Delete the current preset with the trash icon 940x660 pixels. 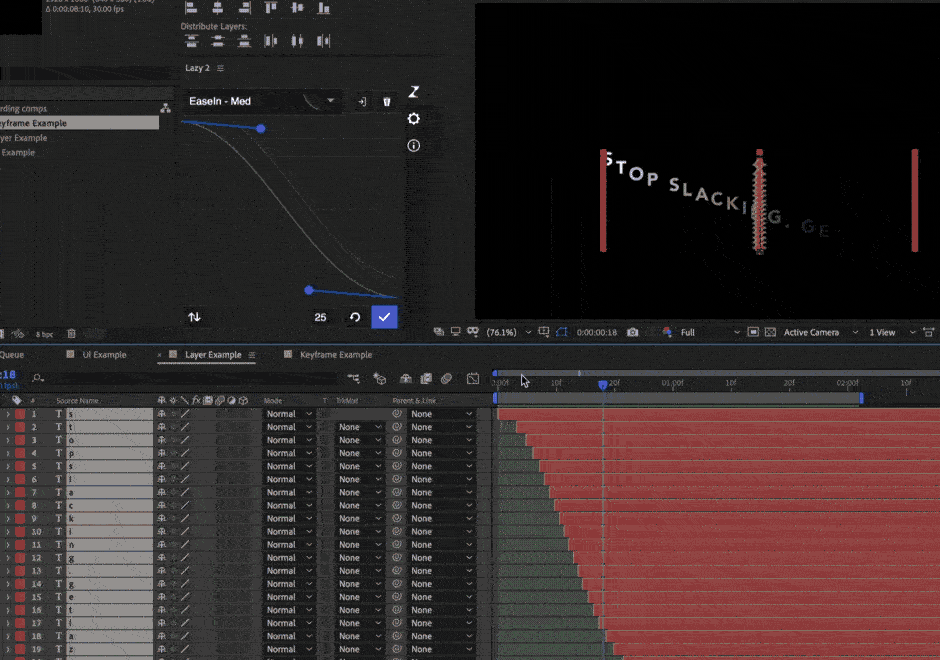click(386, 101)
